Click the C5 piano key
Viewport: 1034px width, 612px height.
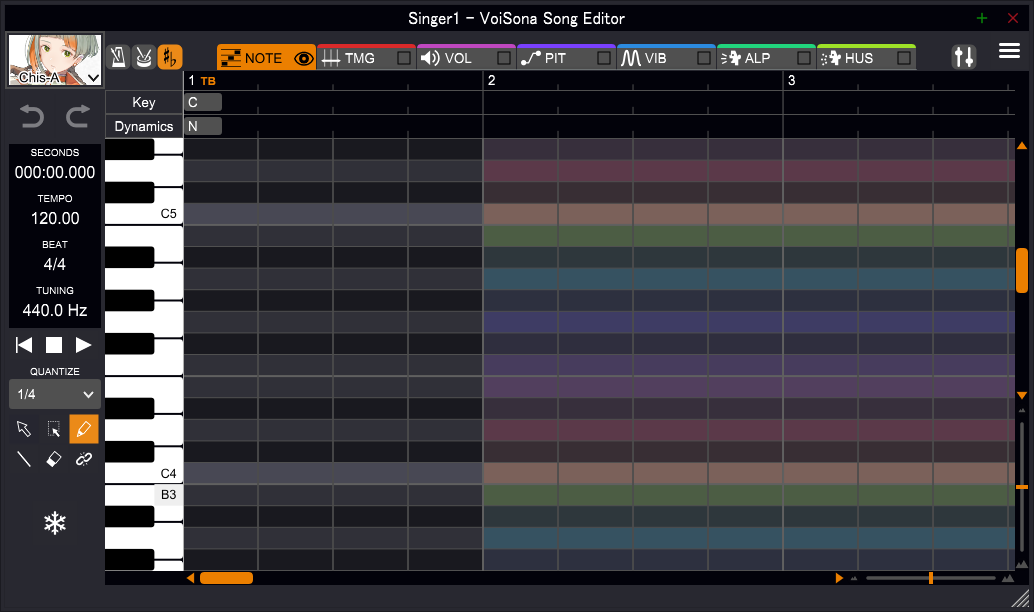pos(144,214)
